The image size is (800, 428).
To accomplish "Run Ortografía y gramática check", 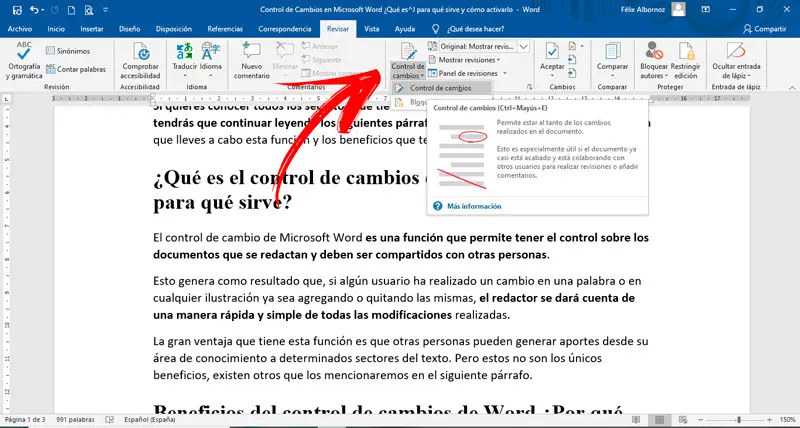I will click(x=23, y=61).
